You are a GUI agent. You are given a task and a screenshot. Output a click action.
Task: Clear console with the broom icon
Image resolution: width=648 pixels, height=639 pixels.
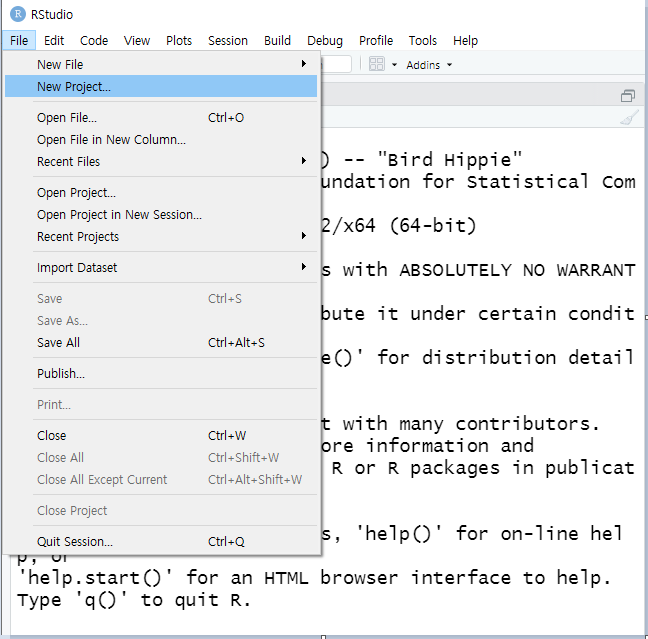[629, 117]
